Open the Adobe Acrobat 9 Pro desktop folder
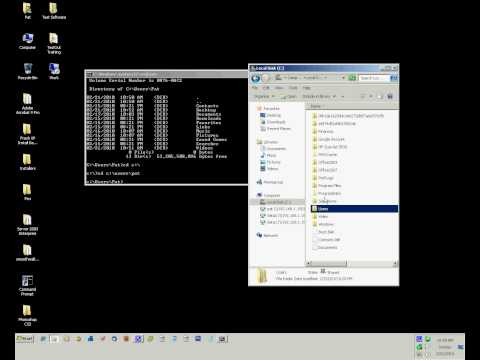The image size is (480, 360). (x=27, y=104)
